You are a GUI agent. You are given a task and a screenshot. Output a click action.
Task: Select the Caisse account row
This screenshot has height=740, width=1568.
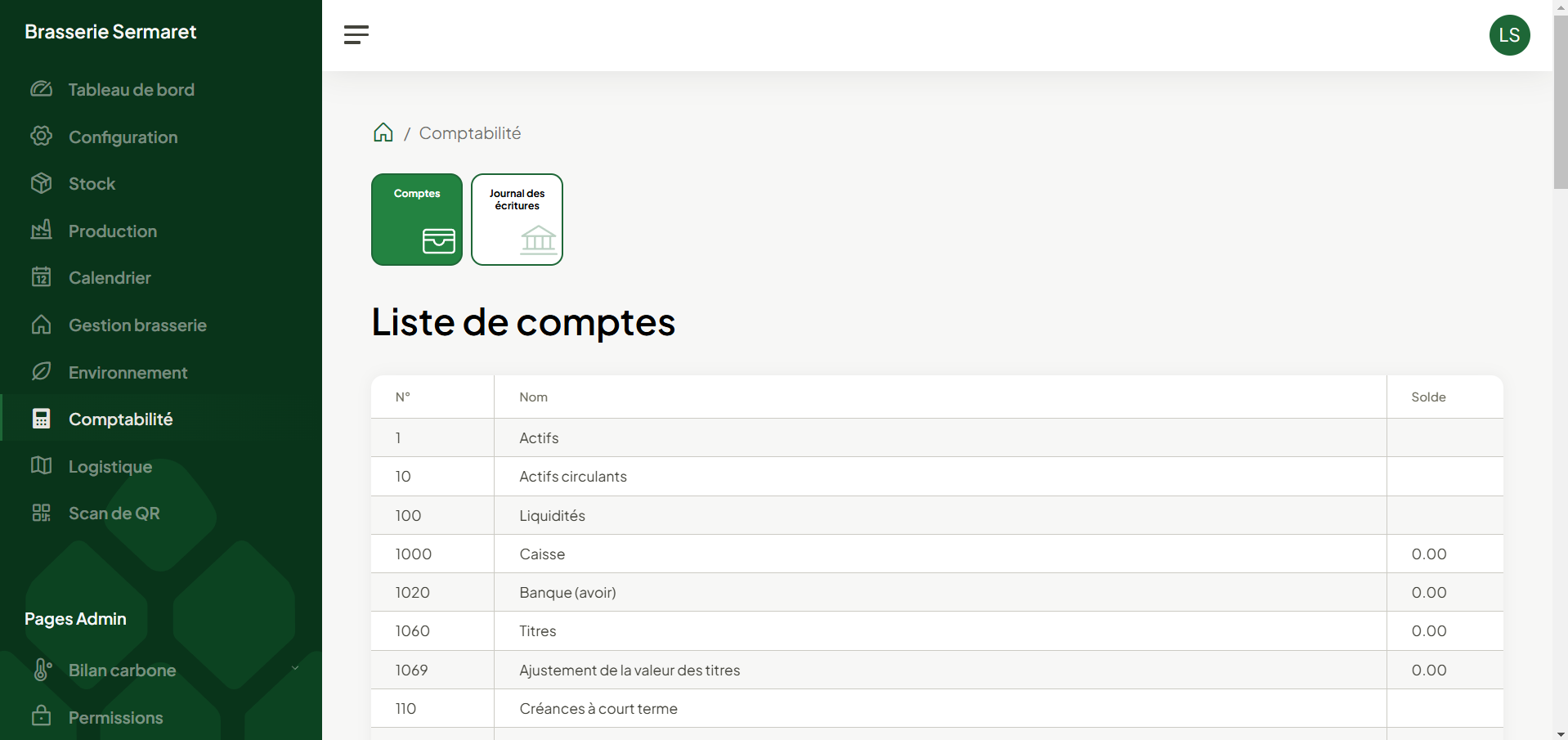point(542,554)
